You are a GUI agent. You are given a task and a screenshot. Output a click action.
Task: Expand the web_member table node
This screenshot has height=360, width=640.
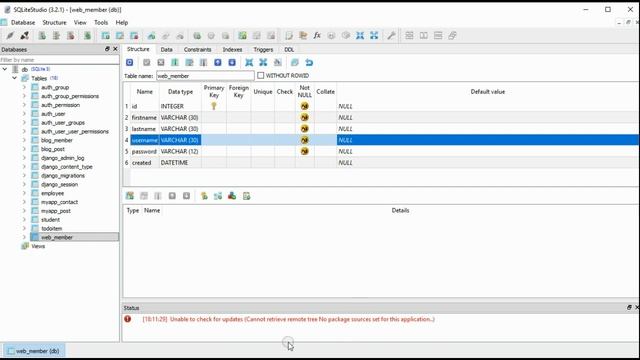point(24,237)
